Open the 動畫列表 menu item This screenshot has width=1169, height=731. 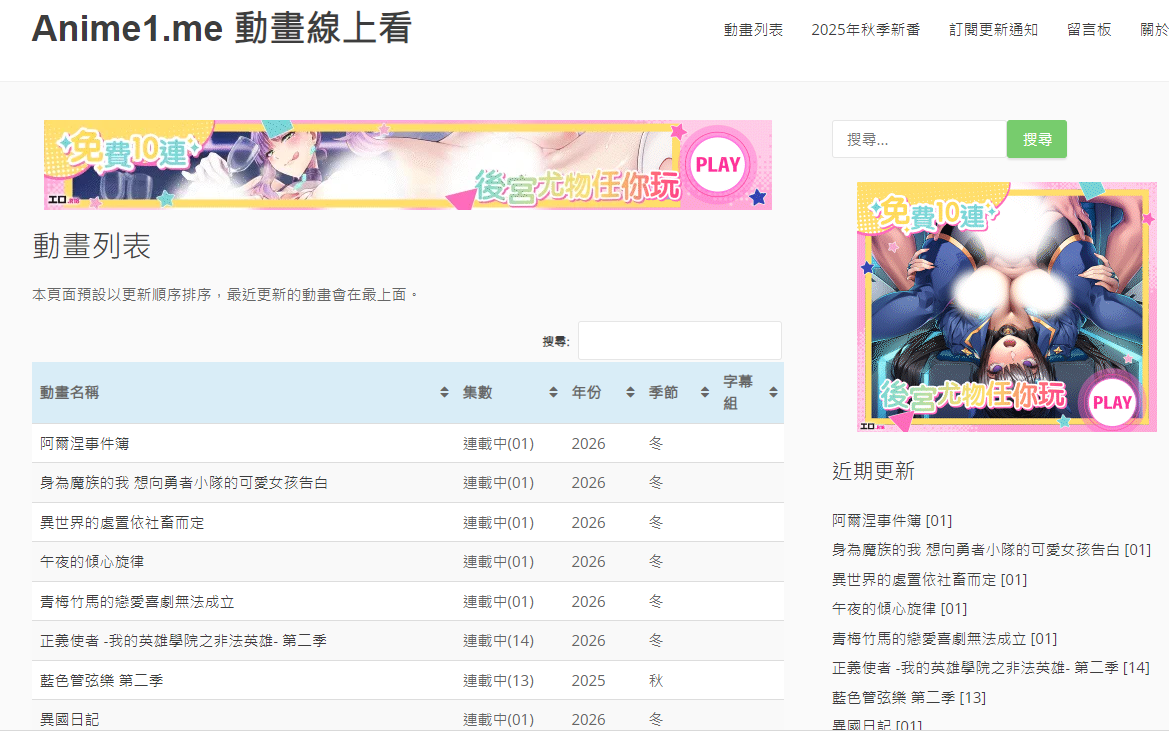[x=752, y=30]
